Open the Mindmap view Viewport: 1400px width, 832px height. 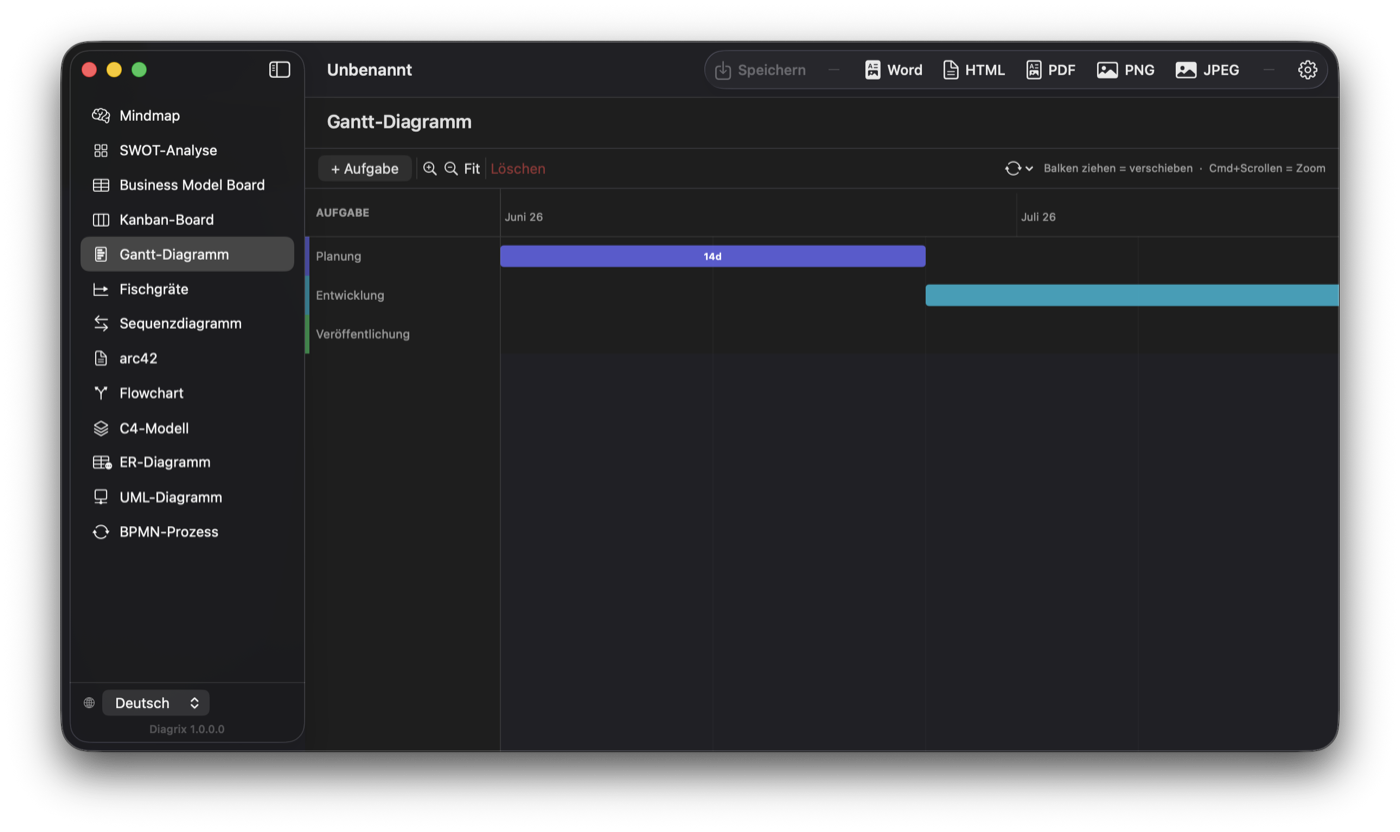[187, 116]
